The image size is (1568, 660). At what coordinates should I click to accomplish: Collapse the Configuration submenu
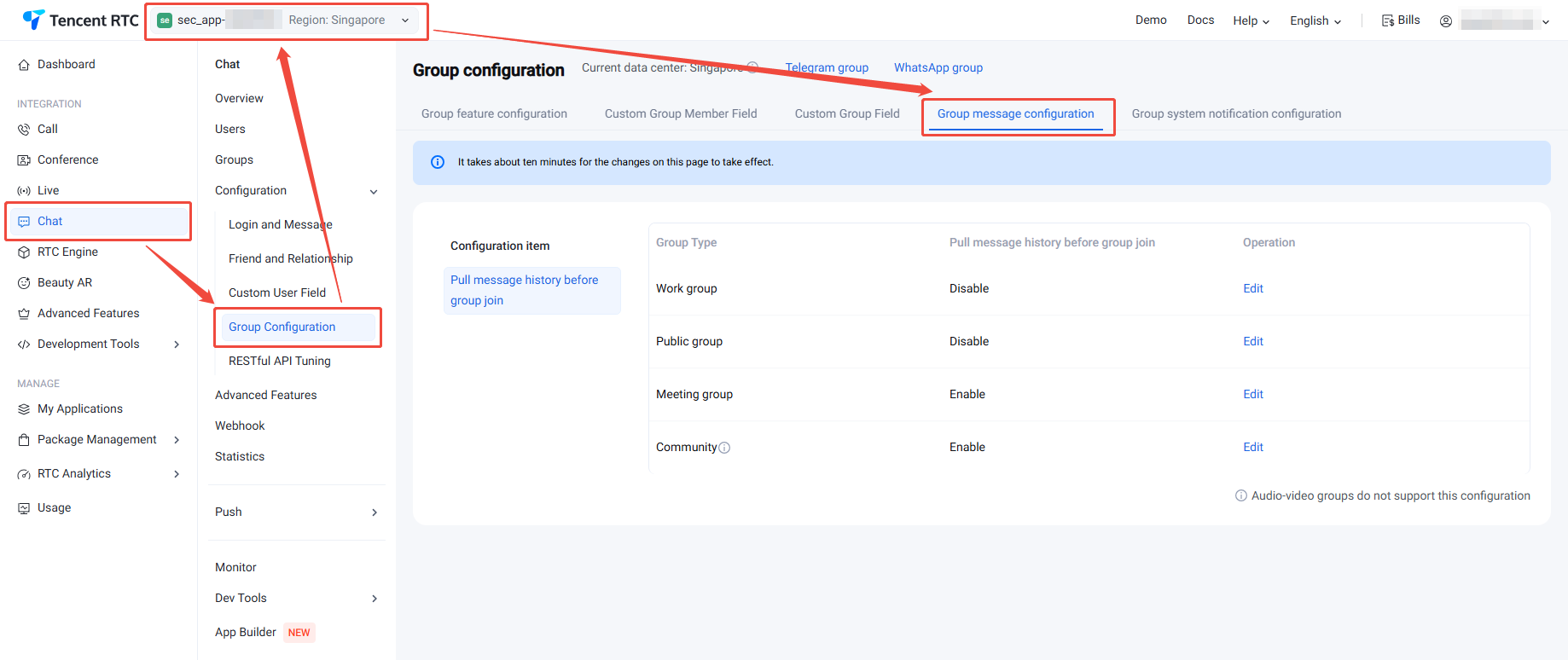click(x=374, y=192)
